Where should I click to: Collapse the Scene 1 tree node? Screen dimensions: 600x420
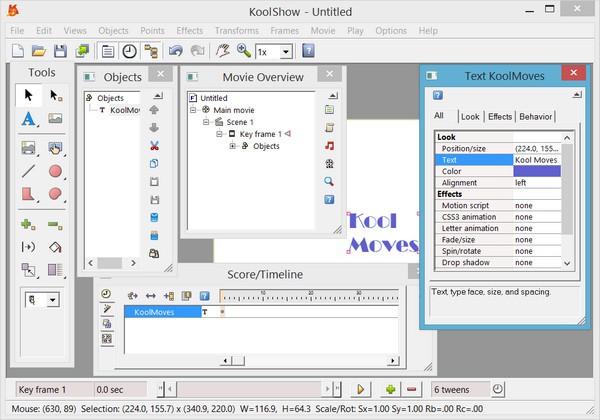pyautogui.click(x=205, y=121)
